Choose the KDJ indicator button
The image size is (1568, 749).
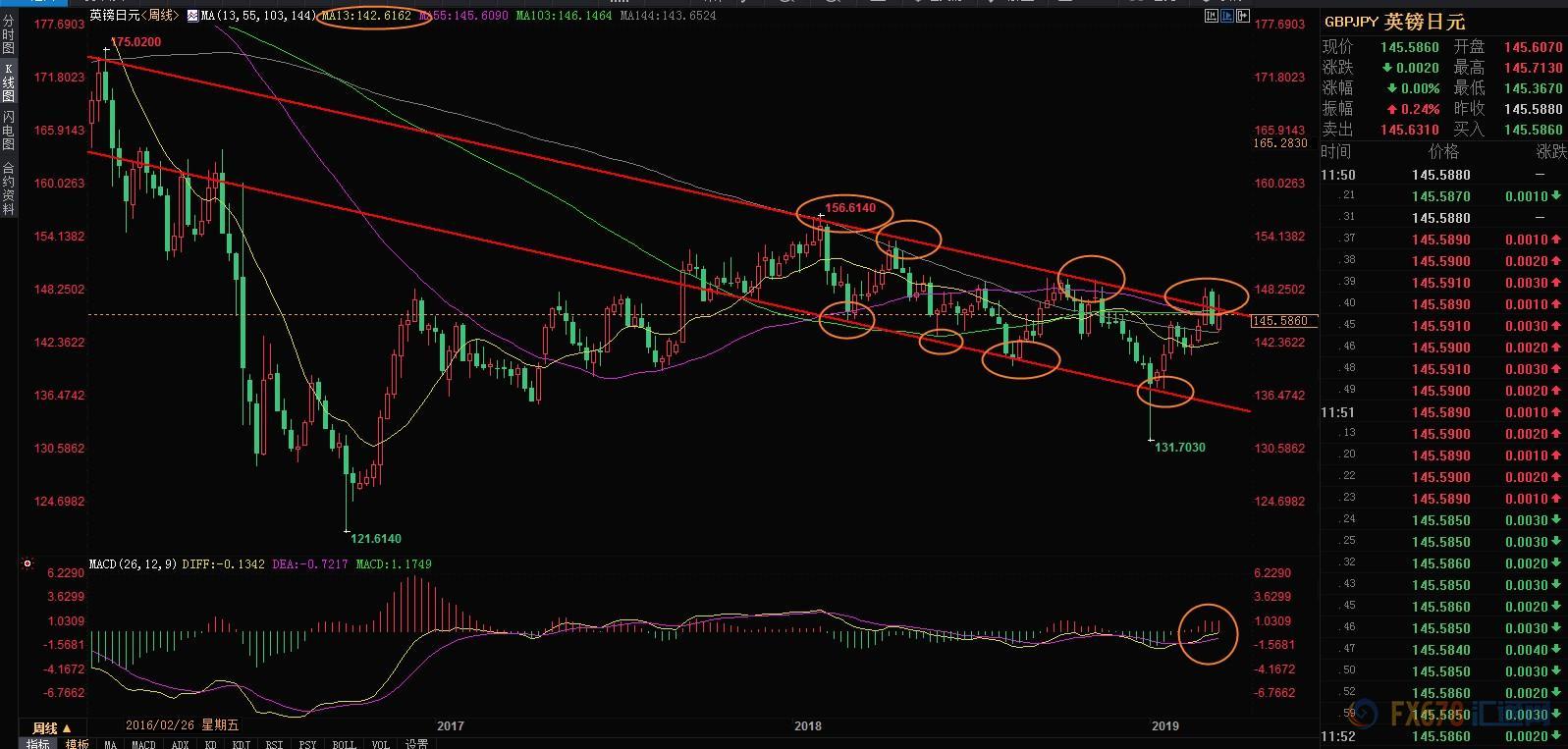(241, 744)
